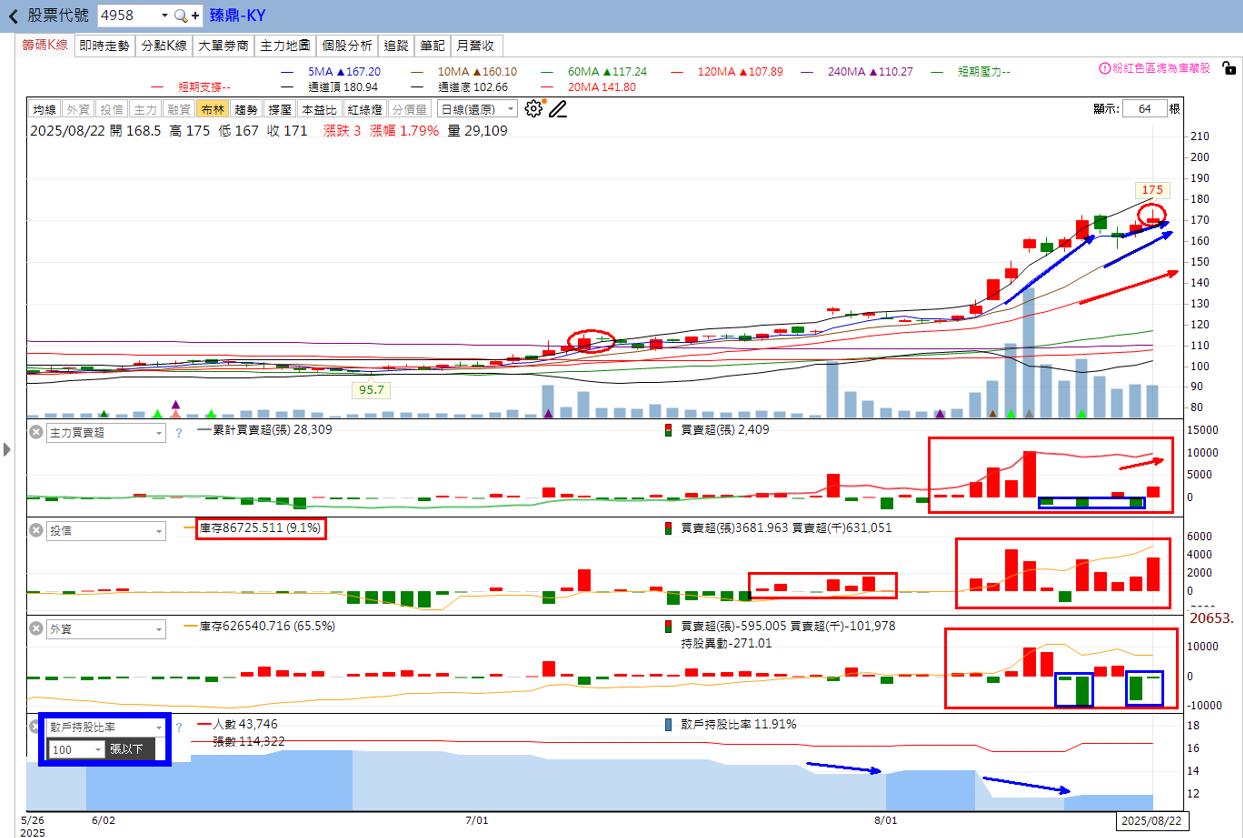This screenshot has width=1243, height=838.
Task: Click the help question mark beside 主力買賣超
Action: (x=179, y=433)
